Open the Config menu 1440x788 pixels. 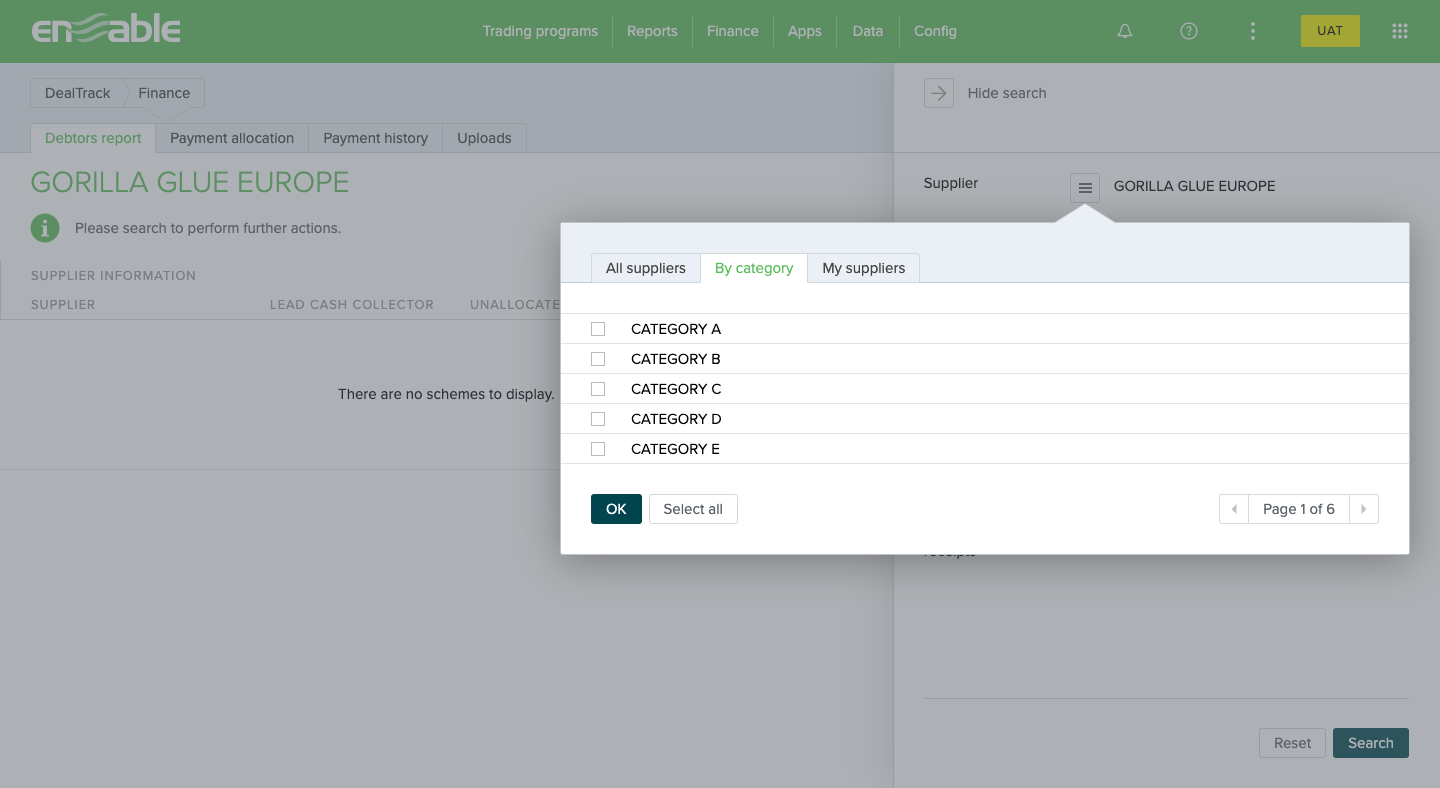click(x=935, y=31)
